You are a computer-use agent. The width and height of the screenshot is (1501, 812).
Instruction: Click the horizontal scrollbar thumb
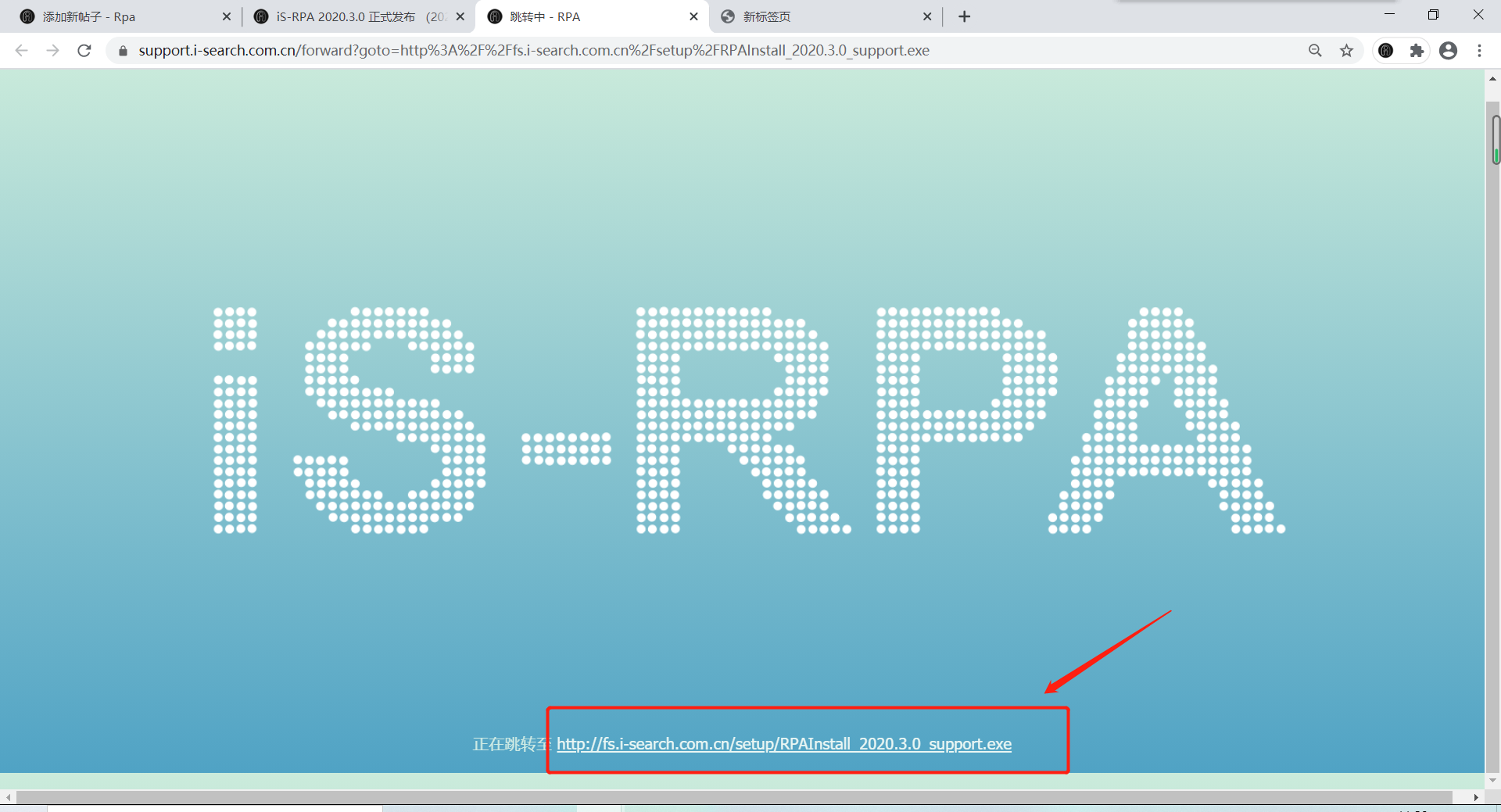(x=734, y=797)
